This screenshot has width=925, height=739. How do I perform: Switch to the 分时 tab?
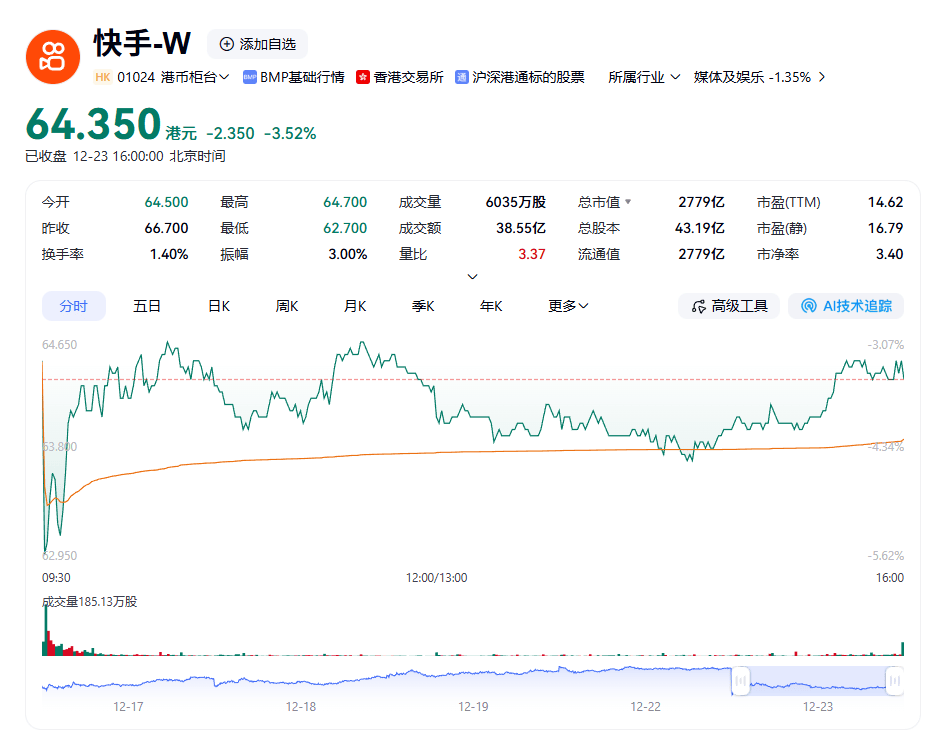click(x=73, y=306)
